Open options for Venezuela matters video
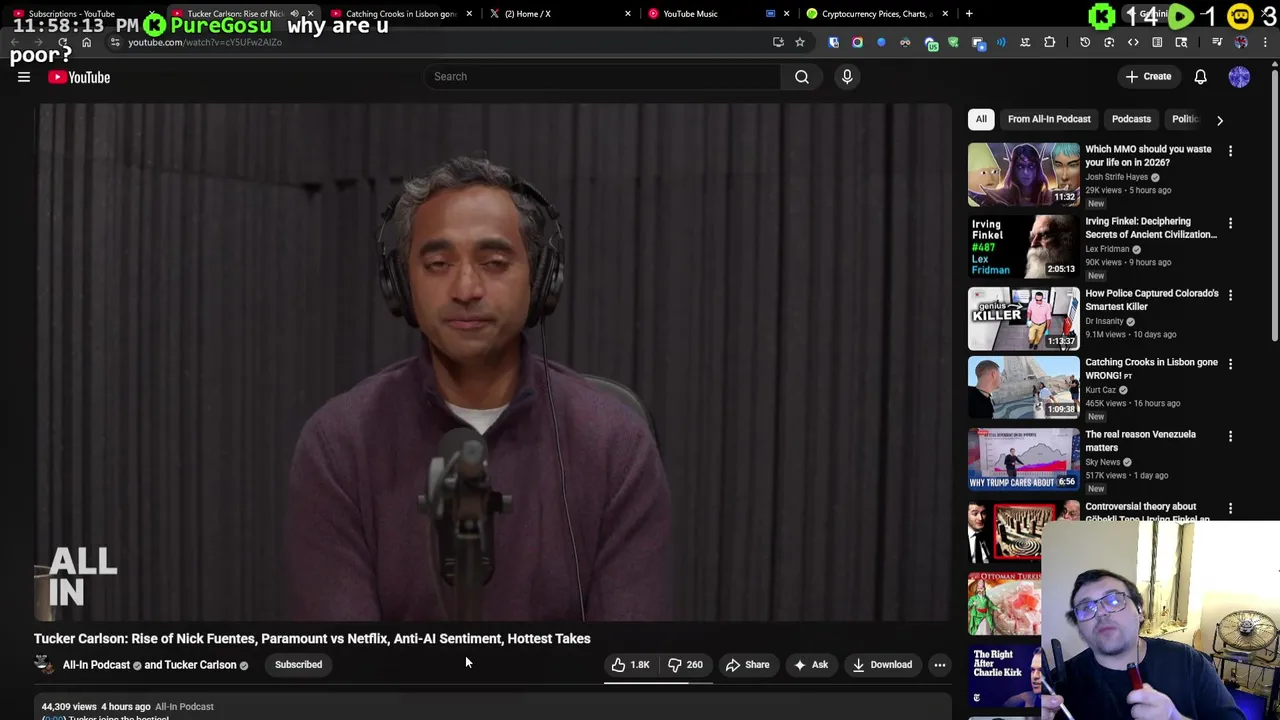Image resolution: width=1280 pixels, height=720 pixels. (x=1230, y=436)
